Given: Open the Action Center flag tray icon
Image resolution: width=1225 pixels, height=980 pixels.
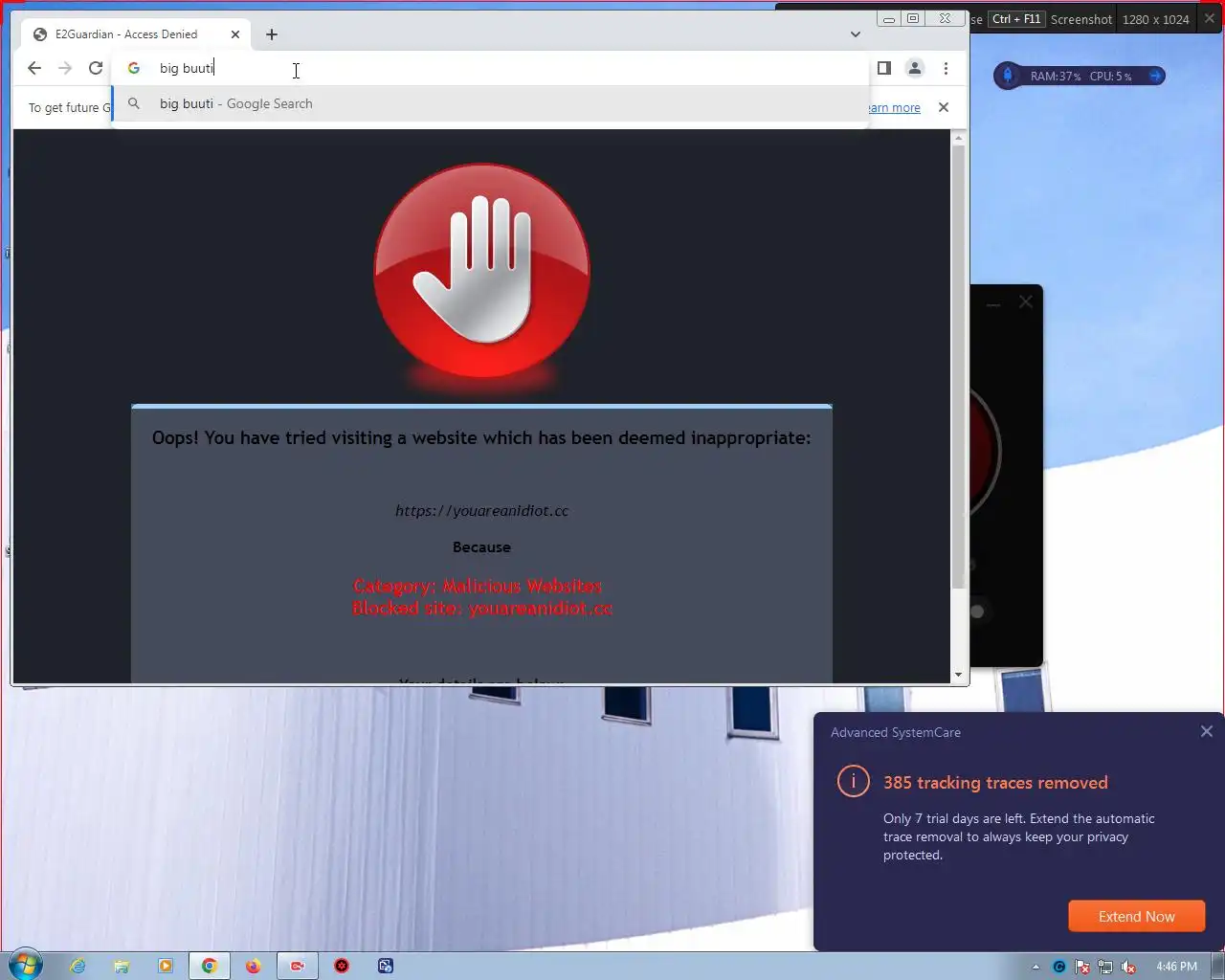Looking at the screenshot, I should 1082,967.
